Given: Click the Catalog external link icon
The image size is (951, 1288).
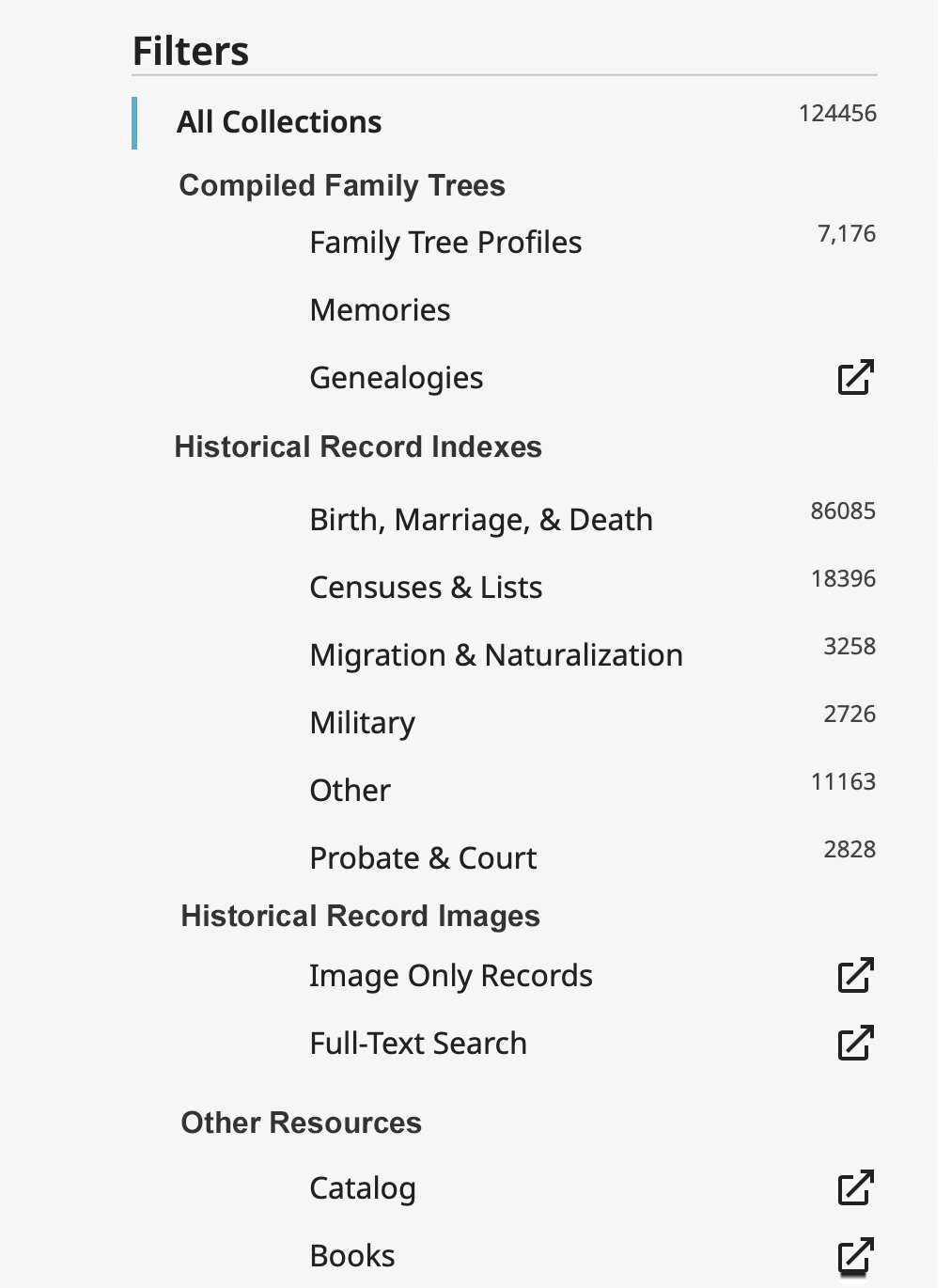Looking at the screenshot, I should 855,1187.
